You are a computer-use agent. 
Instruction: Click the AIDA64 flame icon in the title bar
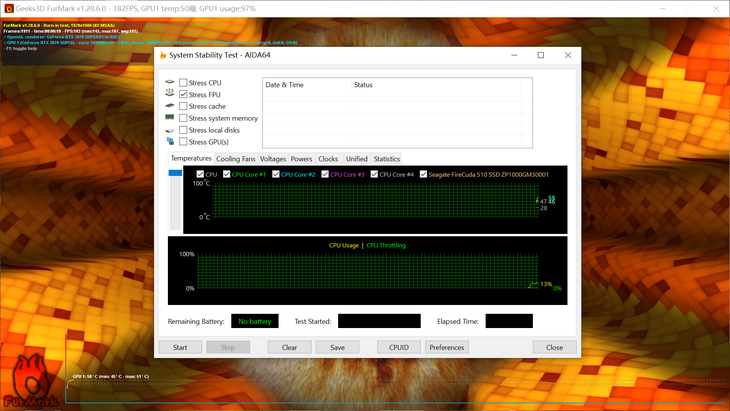click(162, 56)
